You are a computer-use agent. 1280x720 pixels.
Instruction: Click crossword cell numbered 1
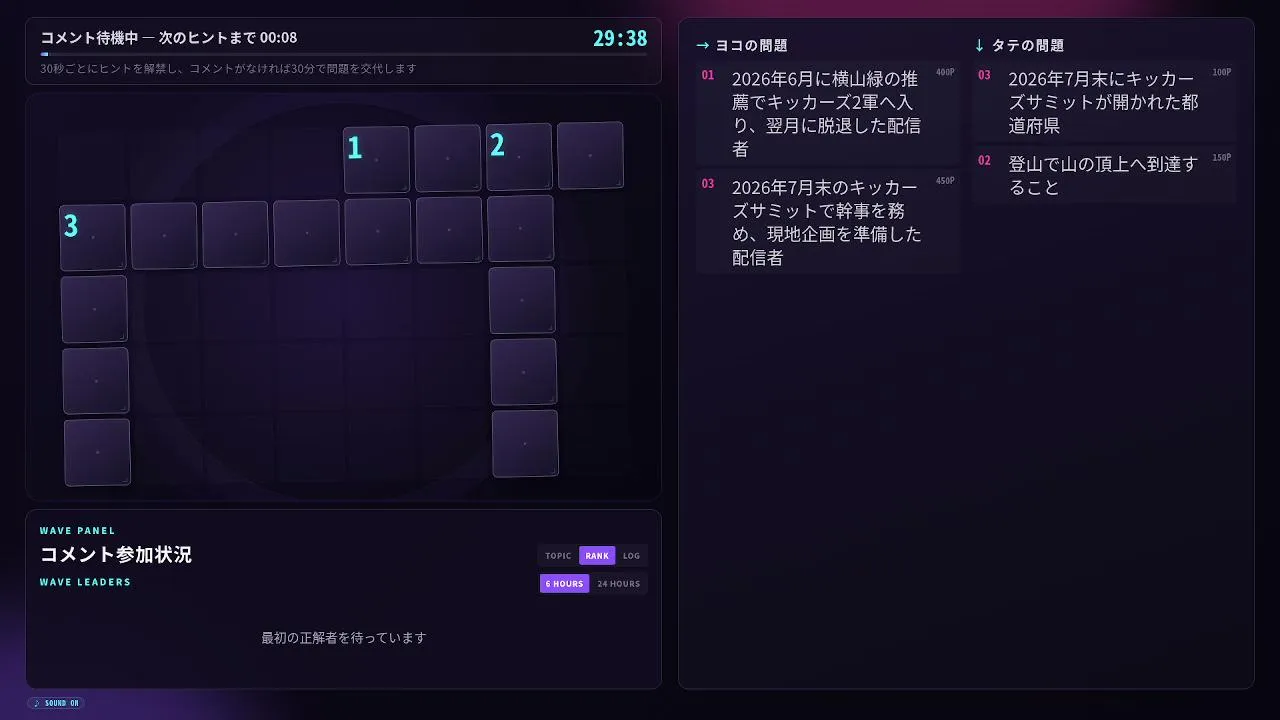click(x=376, y=159)
